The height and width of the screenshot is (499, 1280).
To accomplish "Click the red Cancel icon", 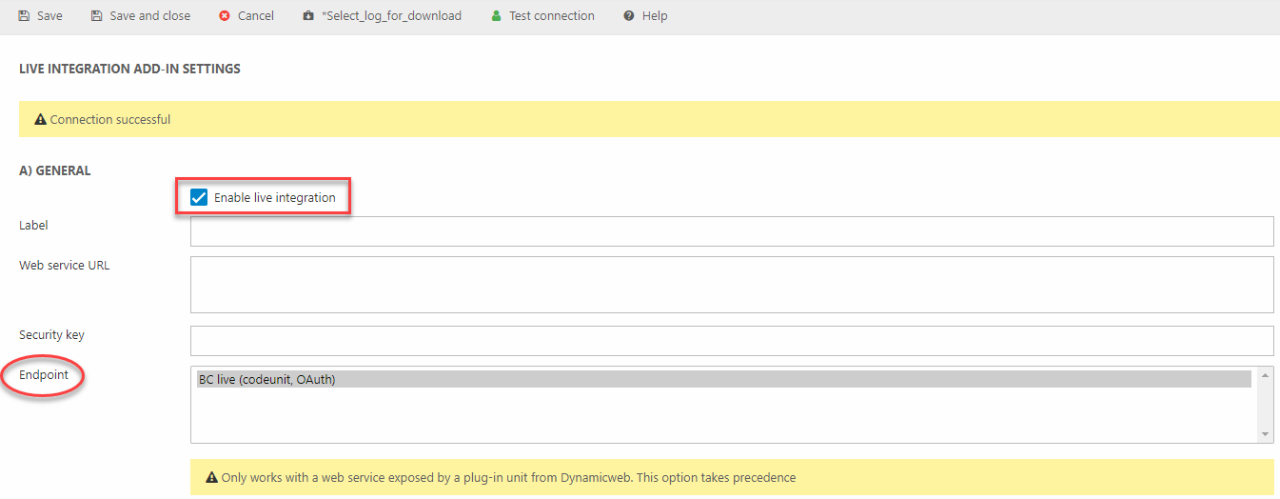I will pyautogui.click(x=224, y=16).
